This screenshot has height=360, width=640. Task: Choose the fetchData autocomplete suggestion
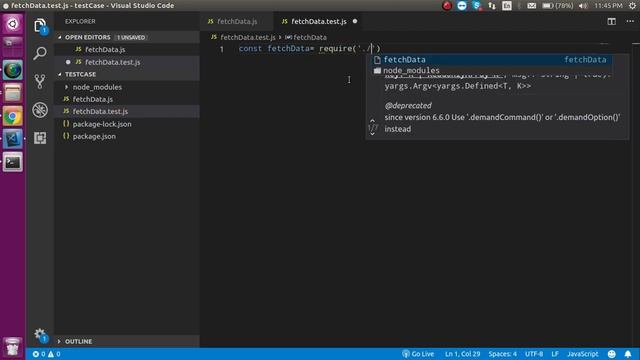[x=491, y=60]
